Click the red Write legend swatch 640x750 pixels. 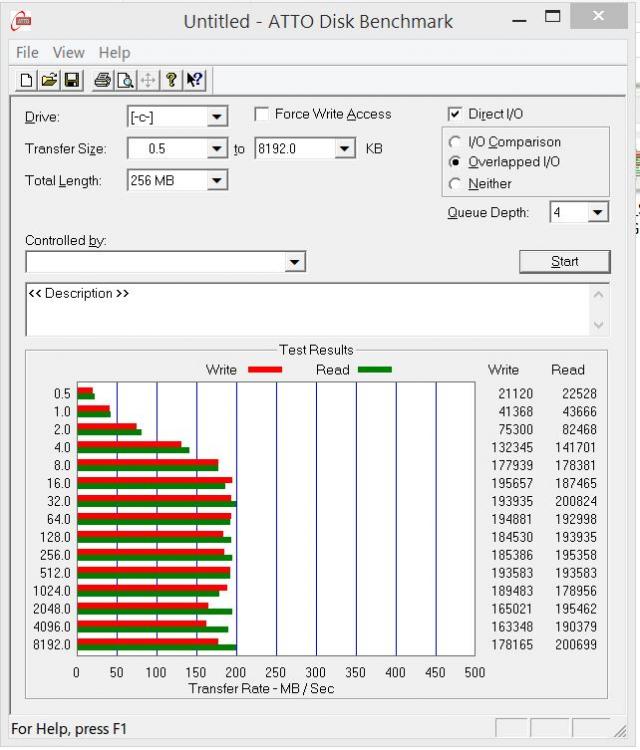click(265, 370)
